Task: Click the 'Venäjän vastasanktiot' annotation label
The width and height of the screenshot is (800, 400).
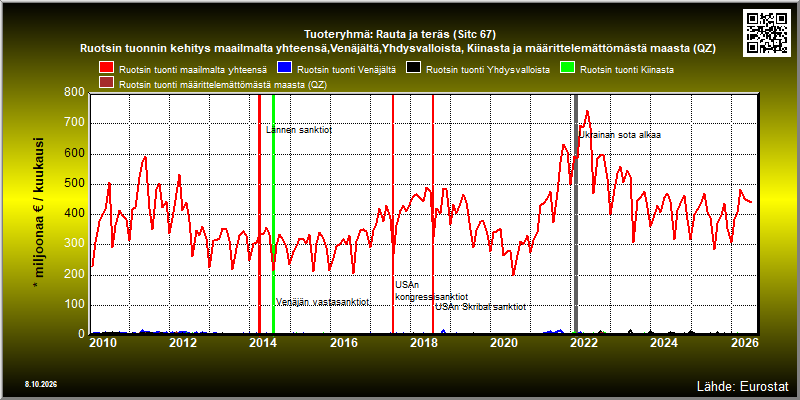Action: [322, 302]
